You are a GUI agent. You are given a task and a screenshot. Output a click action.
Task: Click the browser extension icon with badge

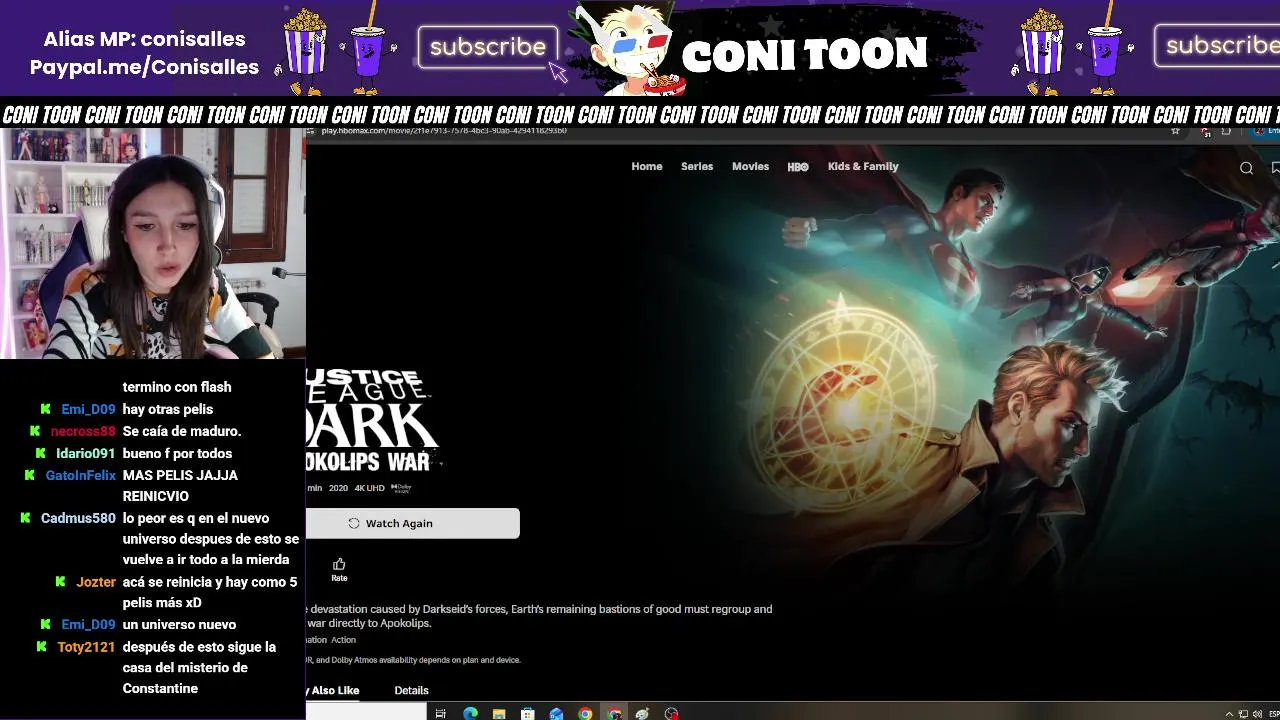click(1207, 131)
